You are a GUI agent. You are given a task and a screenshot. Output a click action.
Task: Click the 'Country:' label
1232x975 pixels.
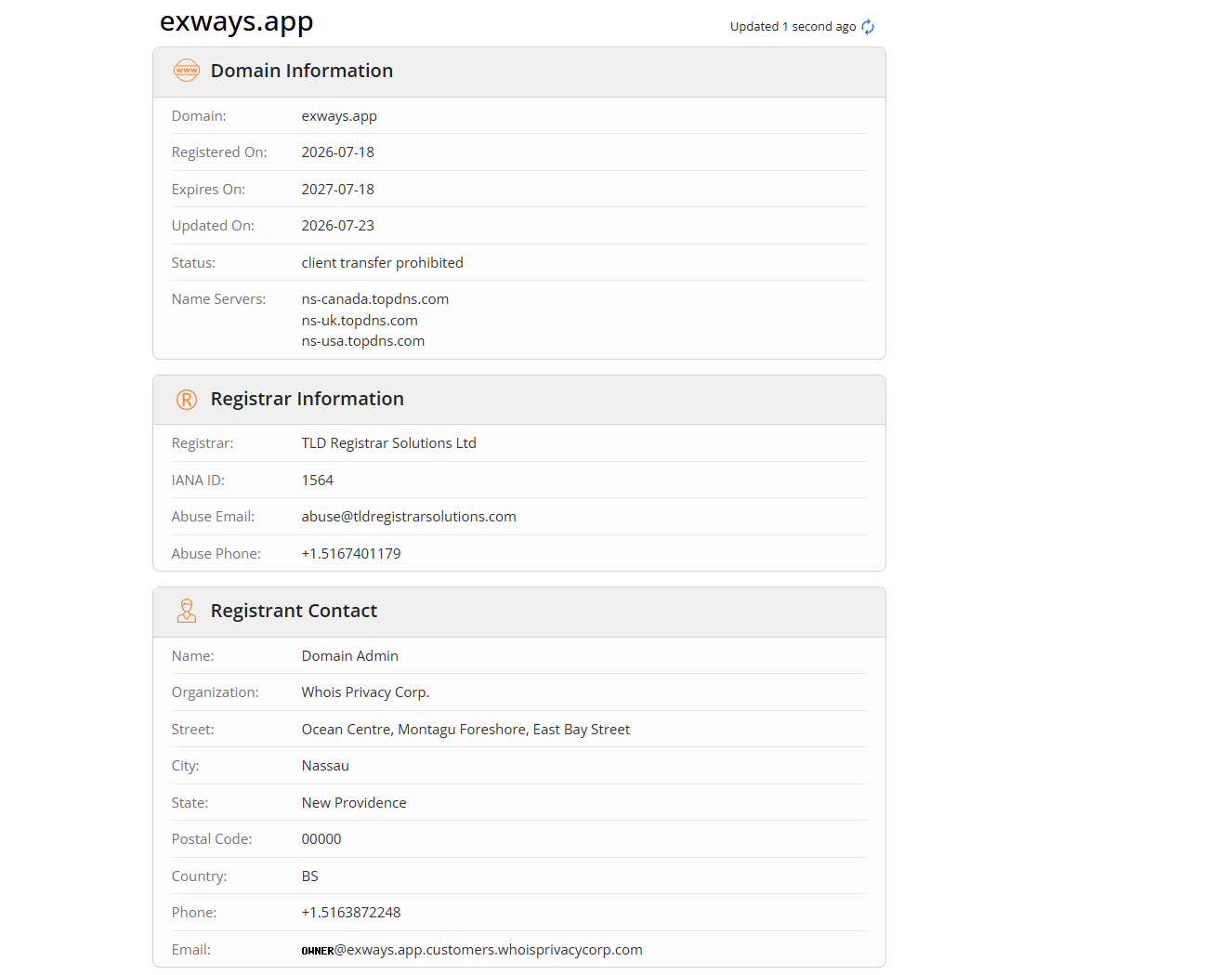click(x=199, y=876)
